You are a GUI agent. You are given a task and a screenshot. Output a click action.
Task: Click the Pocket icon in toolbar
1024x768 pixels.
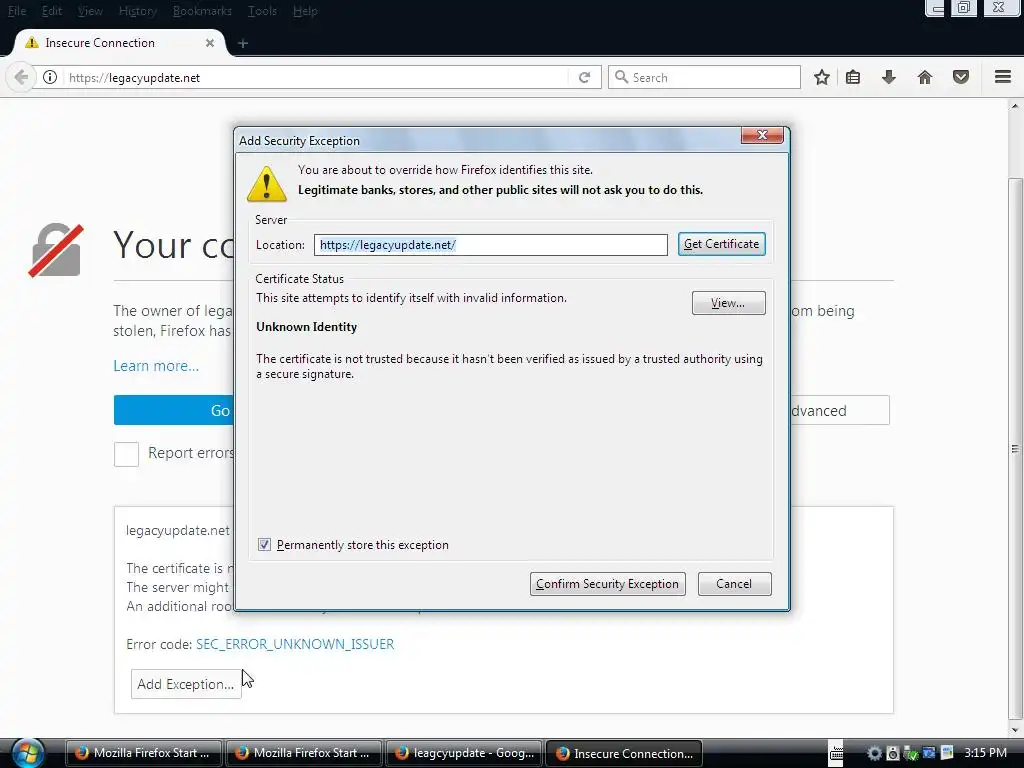click(x=961, y=78)
